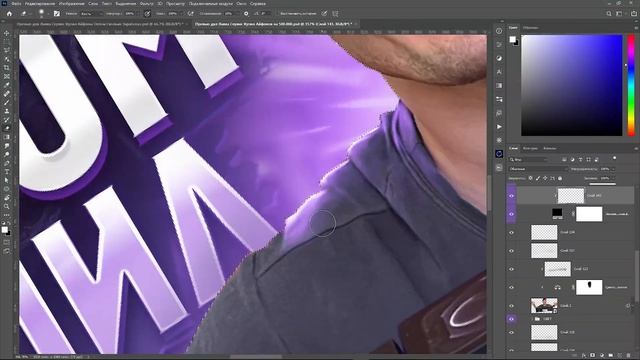Select the Rectangular Marquee tool
Screen dimensions: 640x360
(x=7, y=42)
